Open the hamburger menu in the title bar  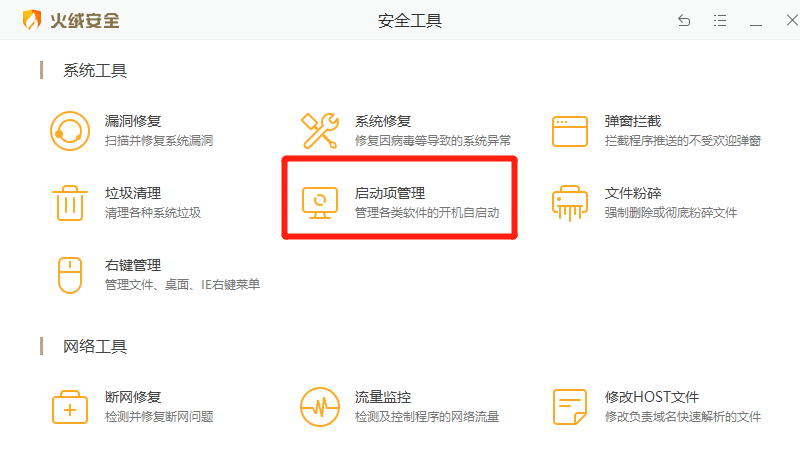[720, 21]
